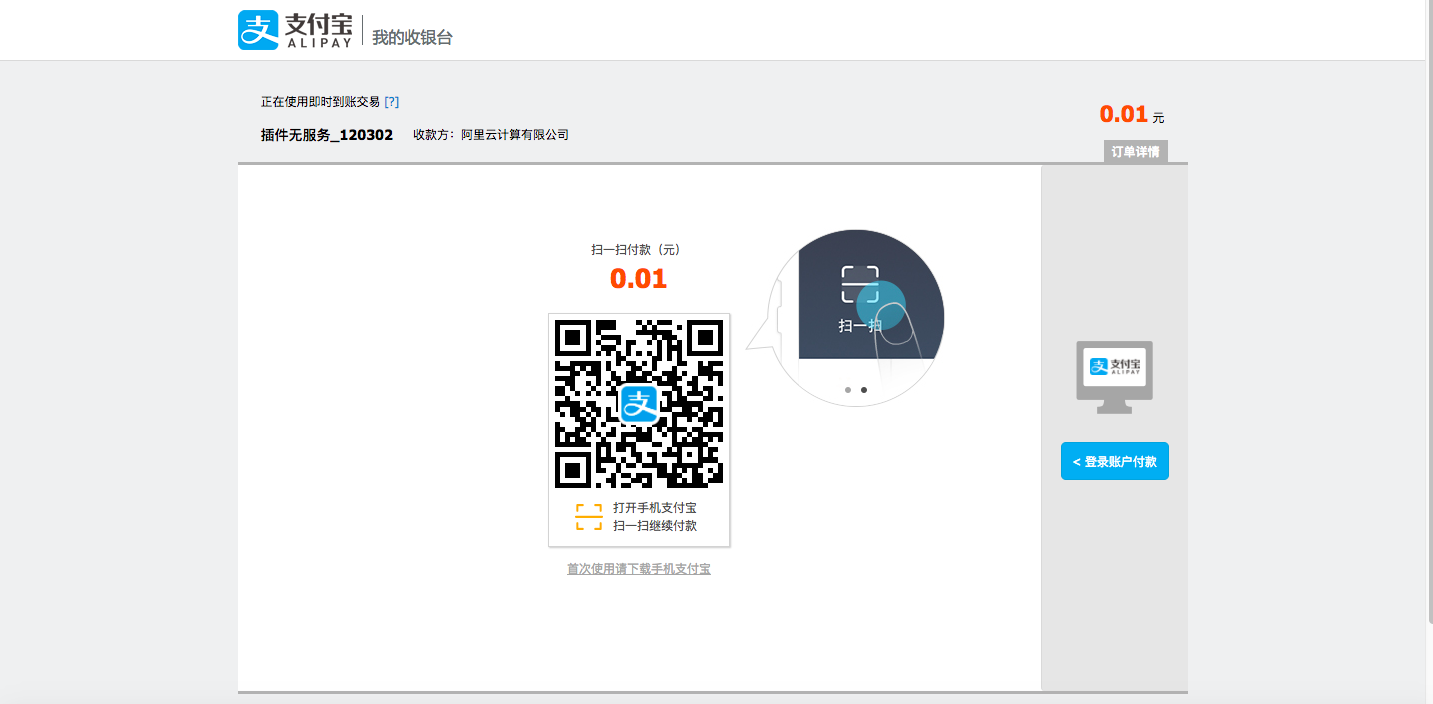
Task: Click the 打开手机支付宝 instruction text
Action: [x=655, y=508]
